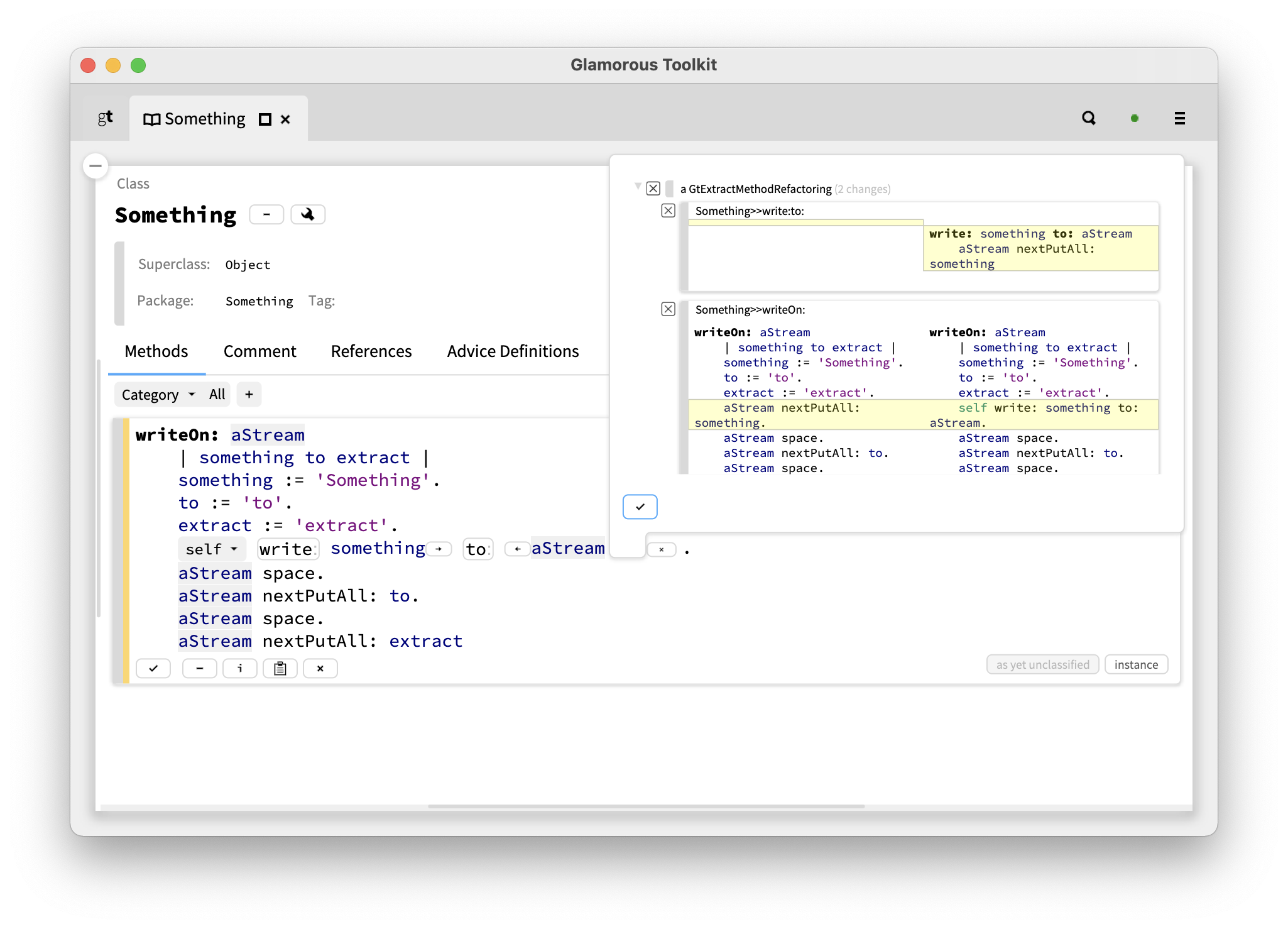Move the something argument right using arrow button
The width and height of the screenshot is (1288, 929).
tap(439, 549)
